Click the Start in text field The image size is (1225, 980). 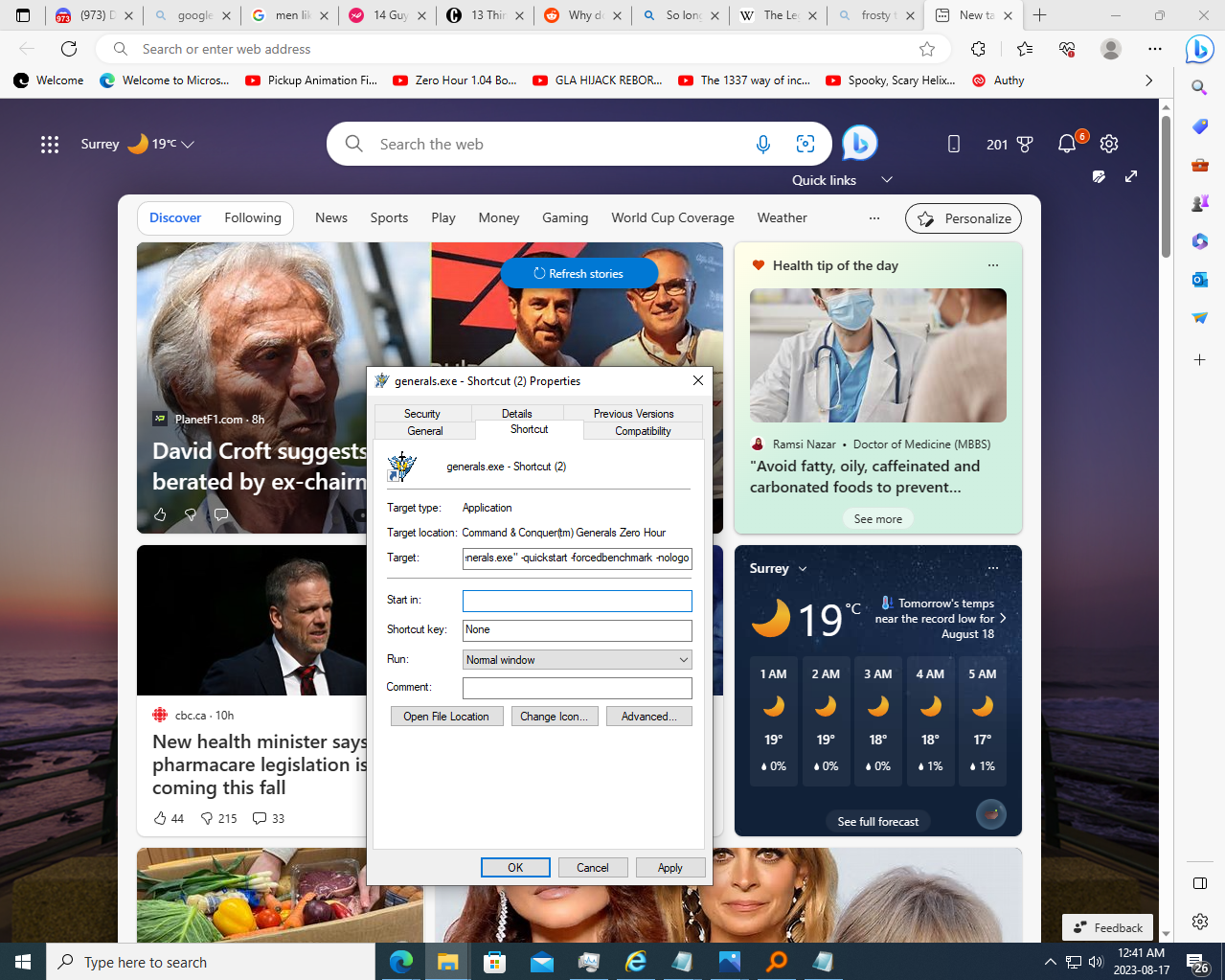(x=577, y=601)
